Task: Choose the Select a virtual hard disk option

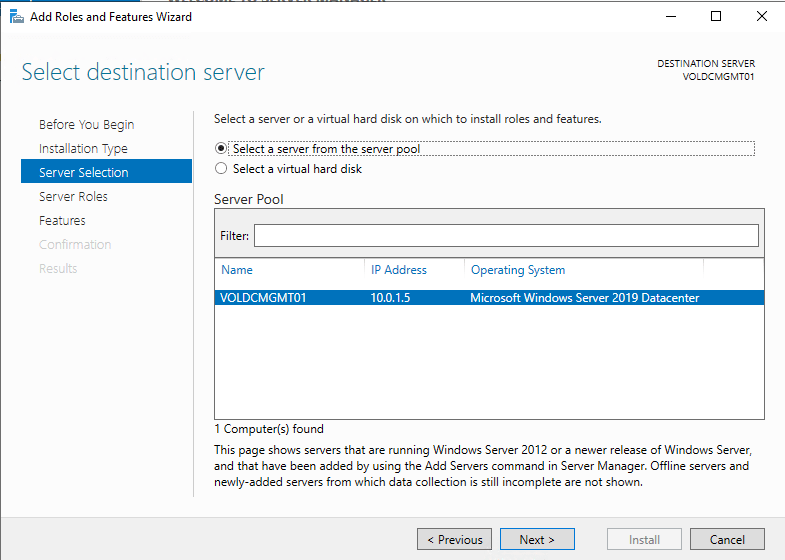Action: tap(222, 169)
